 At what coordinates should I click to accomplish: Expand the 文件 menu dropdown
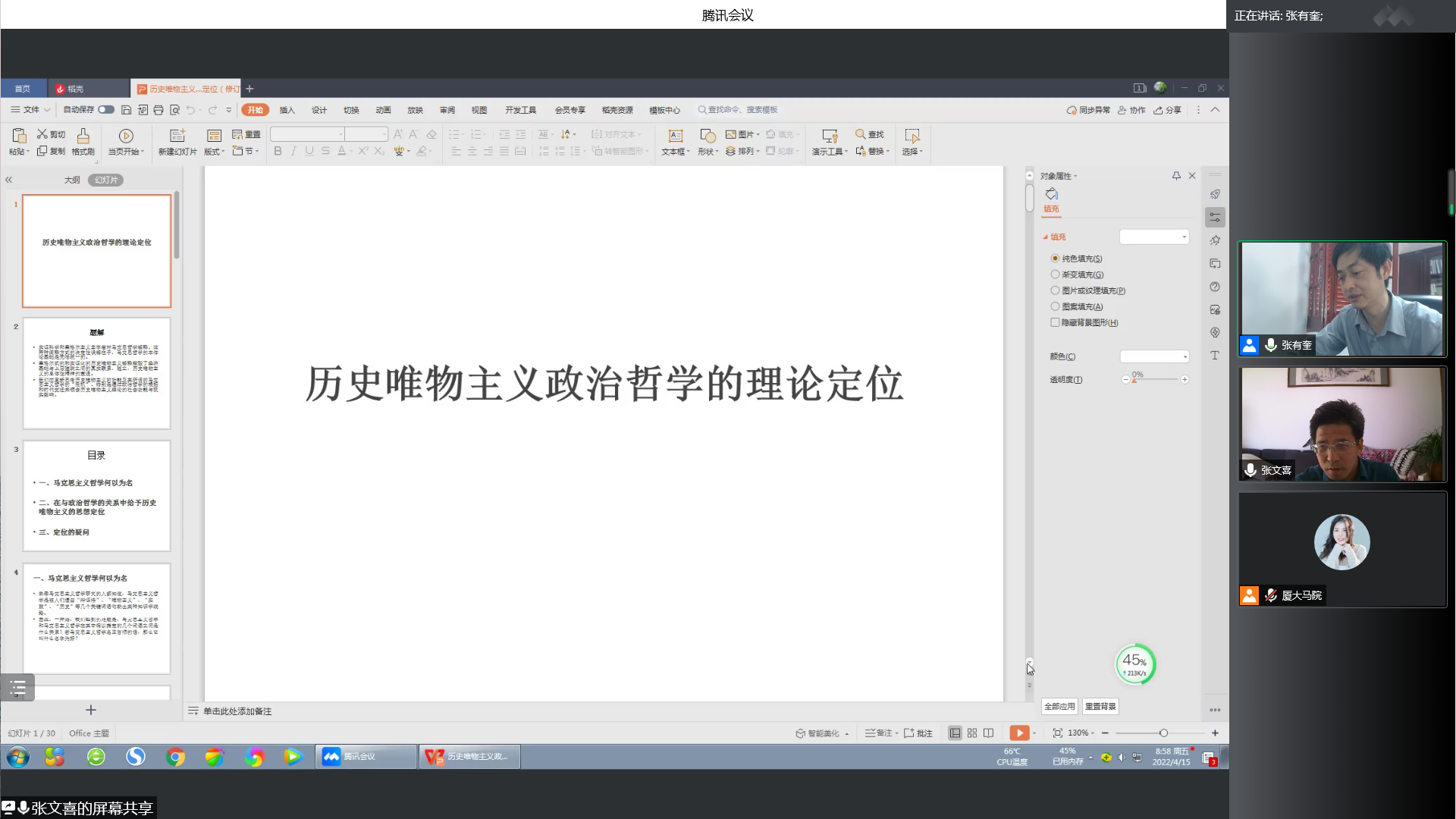point(30,110)
